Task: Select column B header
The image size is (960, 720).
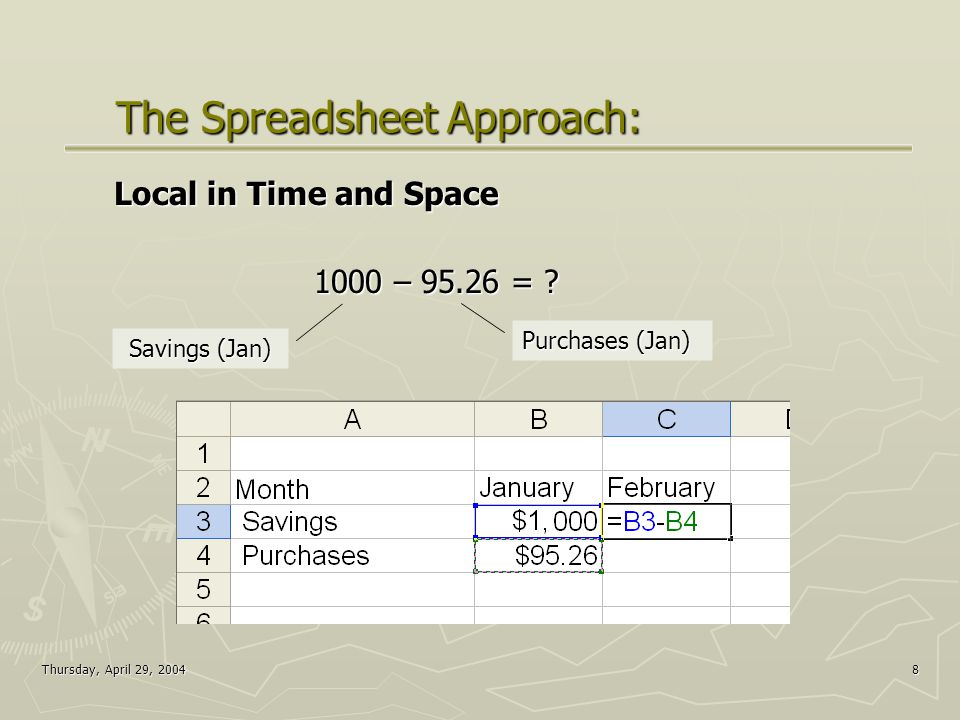Action: (x=538, y=419)
